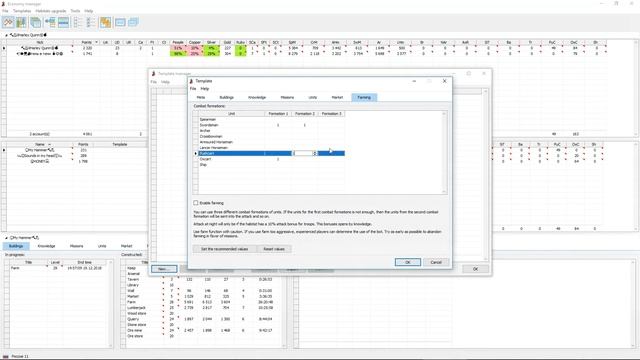Switch to Template Buildings tab
640x360 pixels.
click(227, 98)
